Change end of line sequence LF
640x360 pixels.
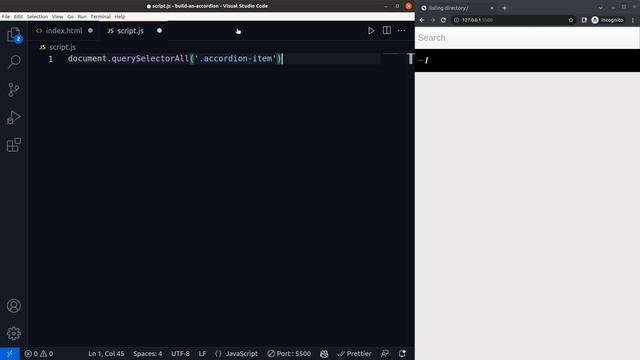point(202,353)
